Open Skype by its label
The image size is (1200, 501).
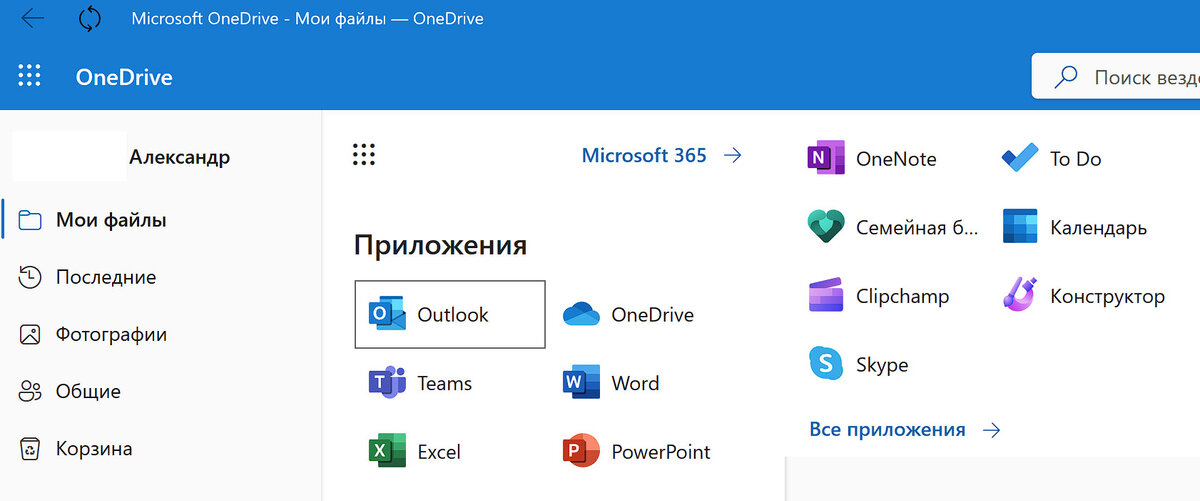point(882,365)
